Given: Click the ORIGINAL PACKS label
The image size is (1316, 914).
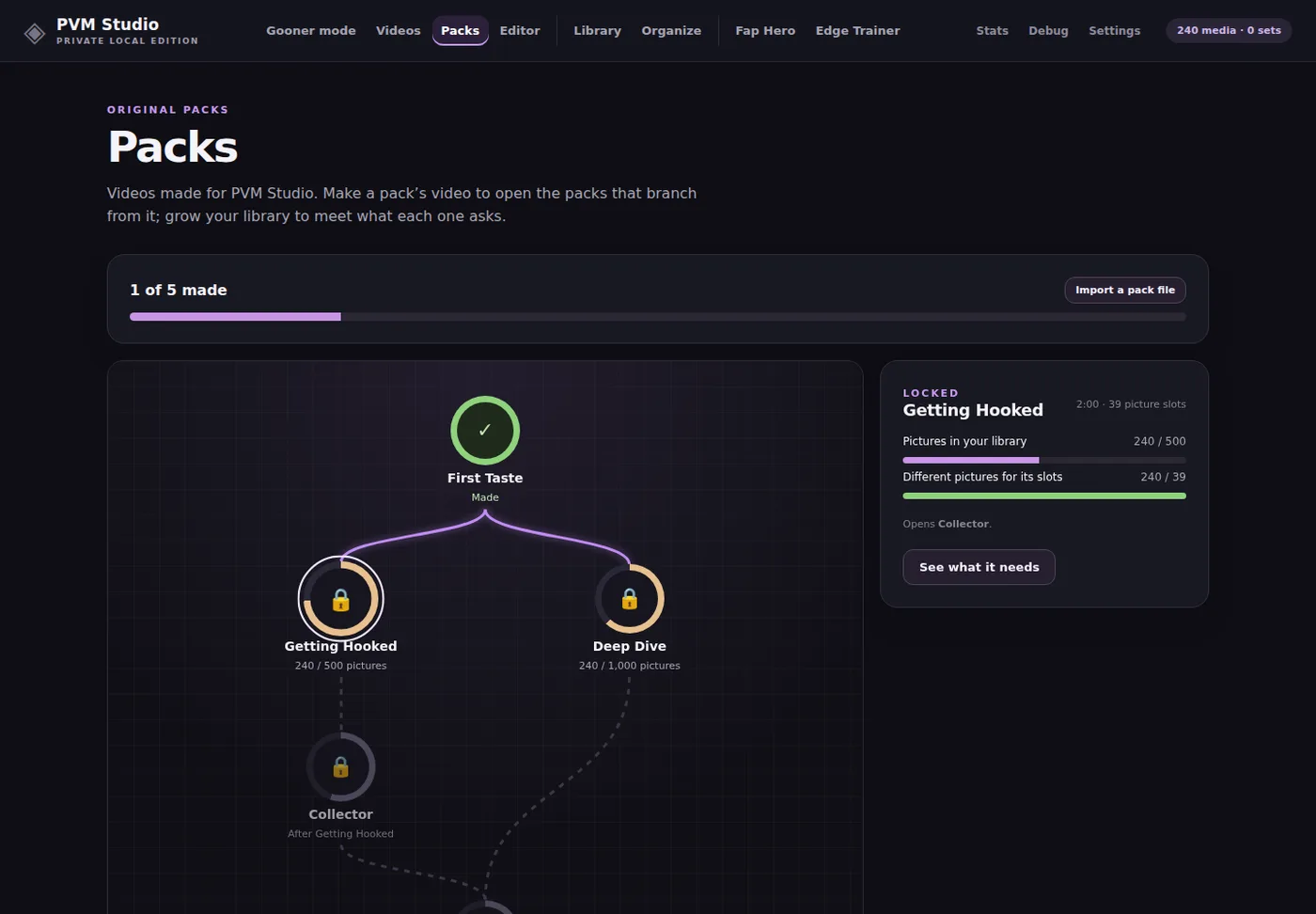Looking at the screenshot, I should pos(168,110).
